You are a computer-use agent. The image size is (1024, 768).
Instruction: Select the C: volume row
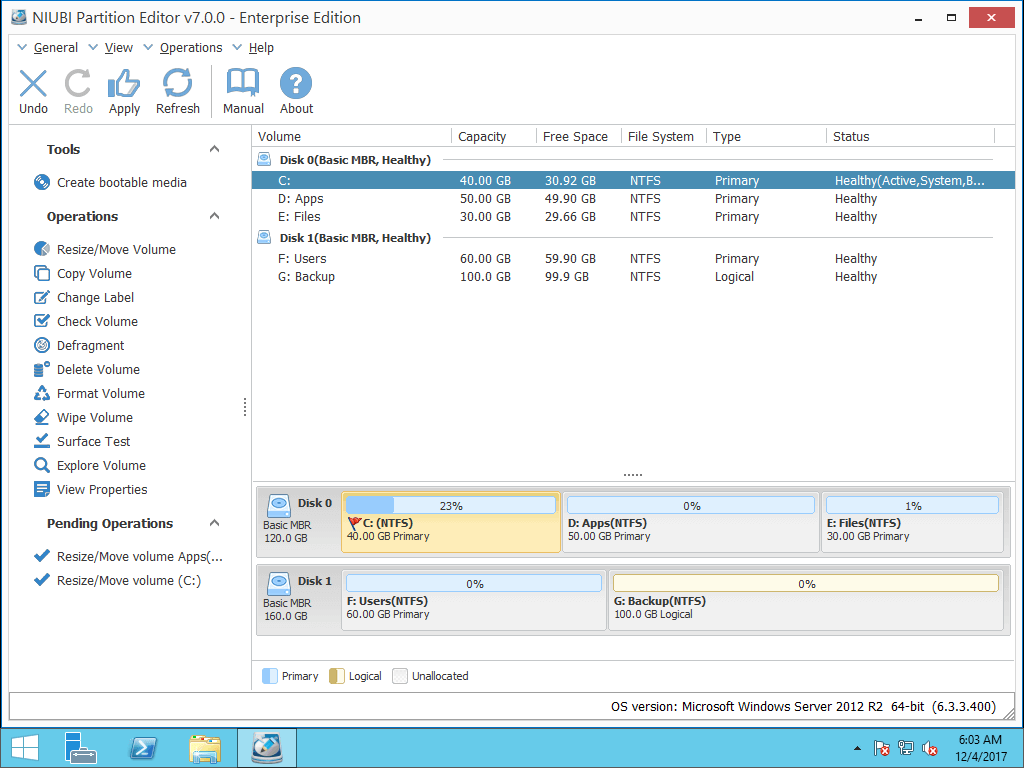click(x=633, y=180)
